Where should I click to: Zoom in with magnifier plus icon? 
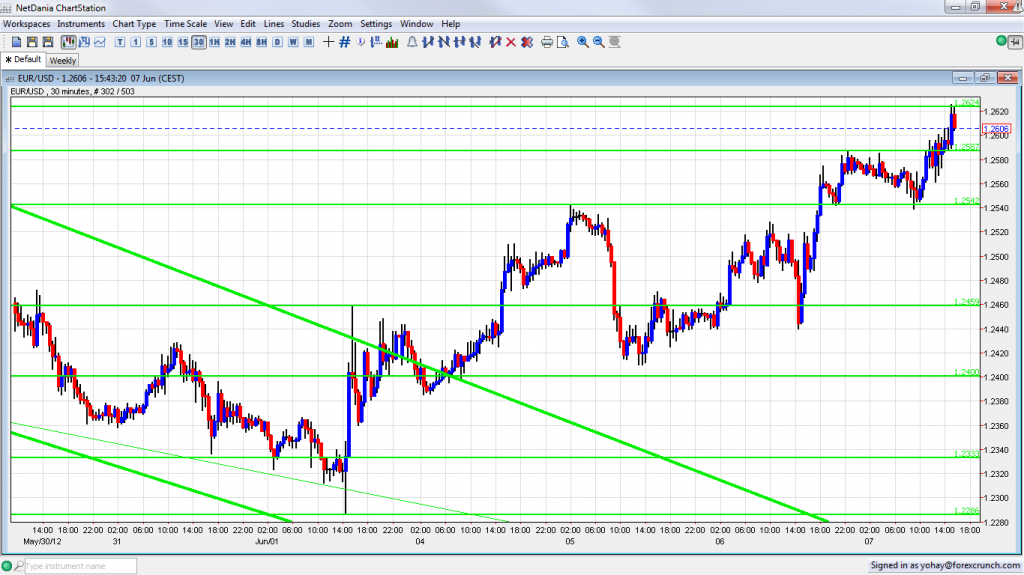(583, 42)
